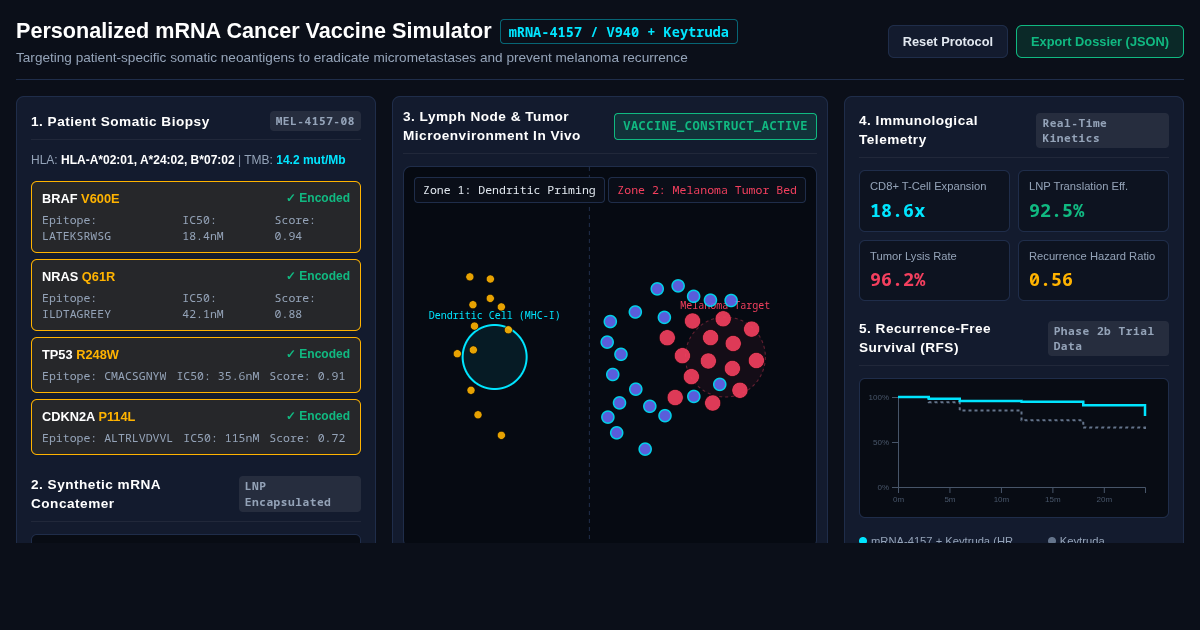
Task: Select the BRAF V600E neoantigen card
Action: click(196, 217)
